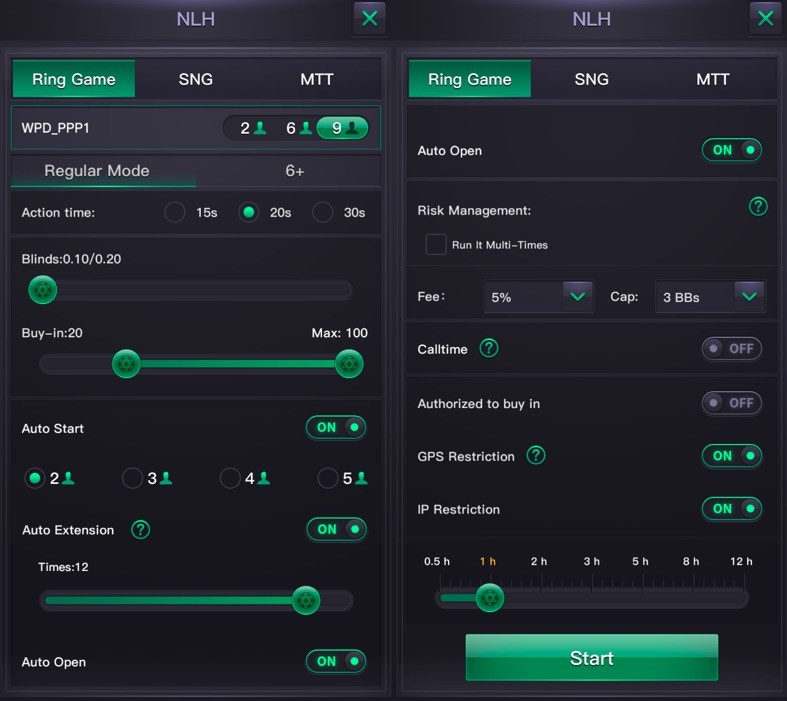Viewport: 787px width, 701px height.
Task: Start the ring game table
Action: [592, 657]
